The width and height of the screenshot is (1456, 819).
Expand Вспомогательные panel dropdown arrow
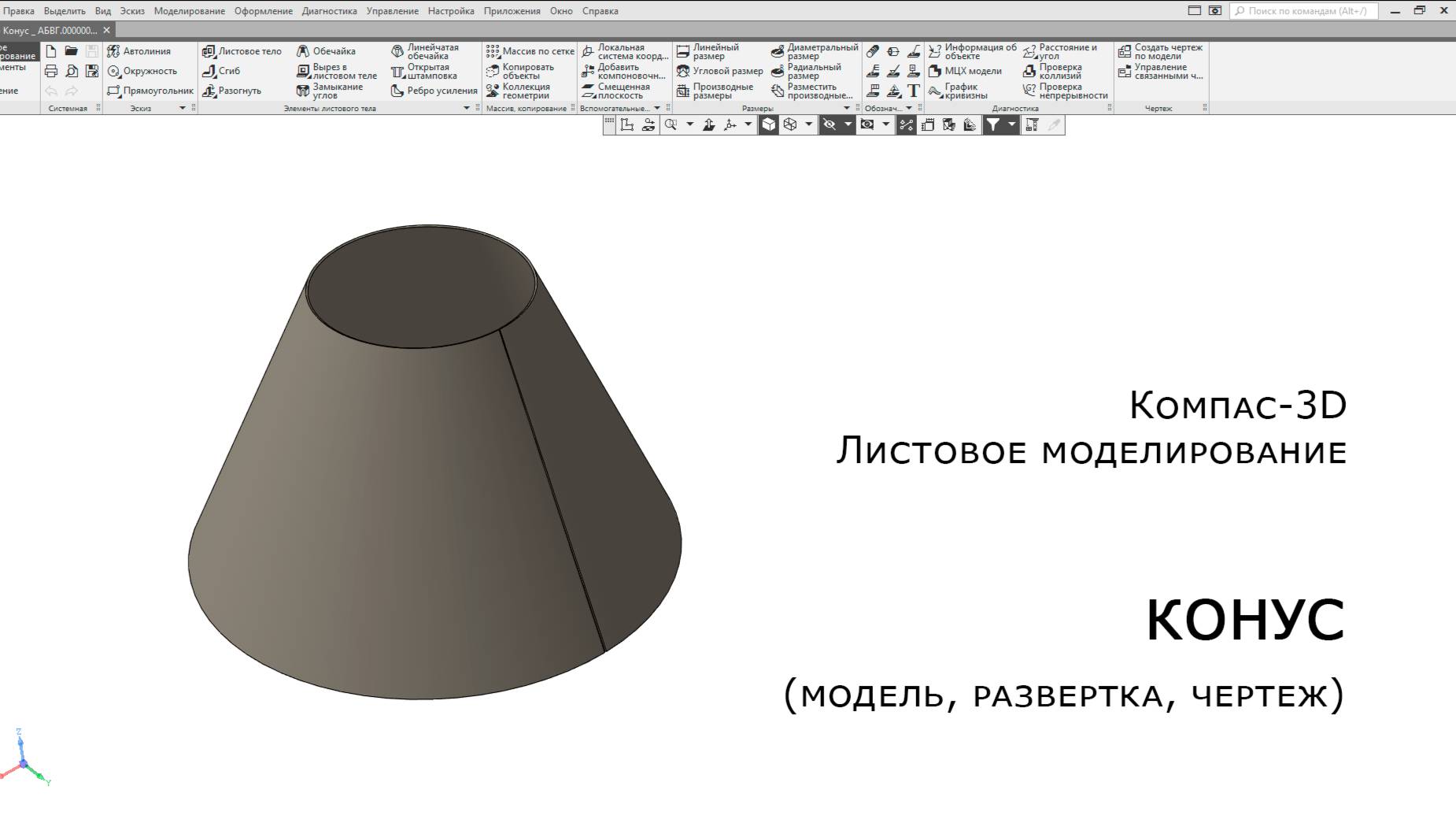[x=657, y=108]
